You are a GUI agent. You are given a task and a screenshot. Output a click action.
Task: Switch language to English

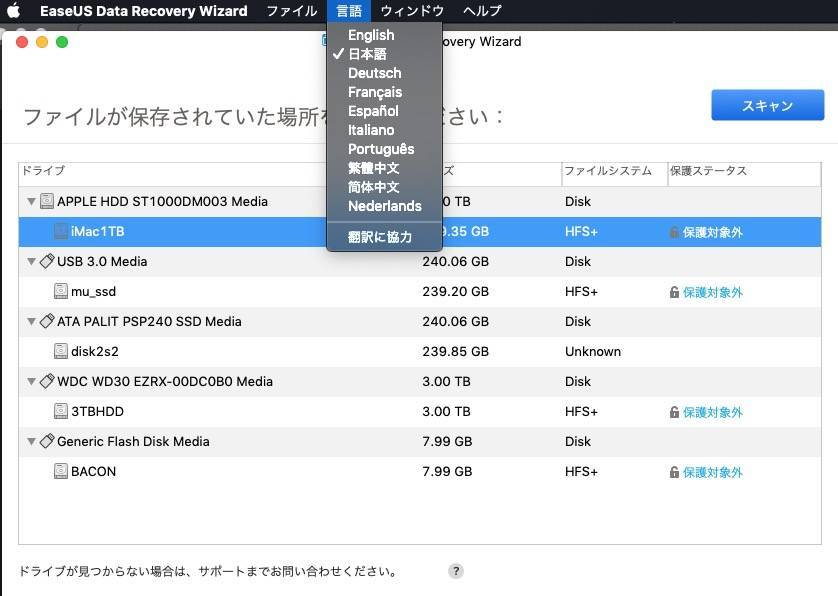[384, 35]
